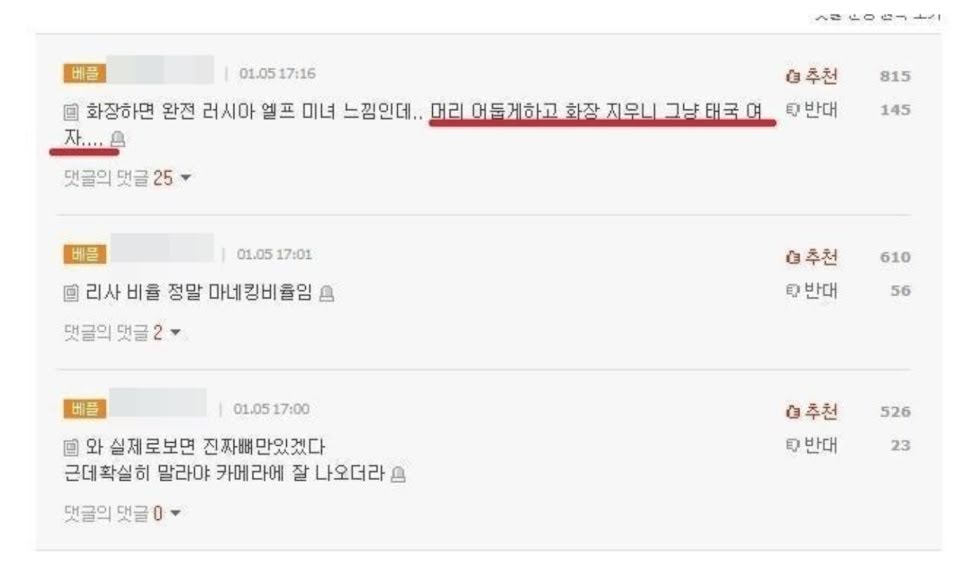960x563 pixels.
Task: Click thumbs-up 추천 icon on 610 comment
Action: [x=793, y=257]
